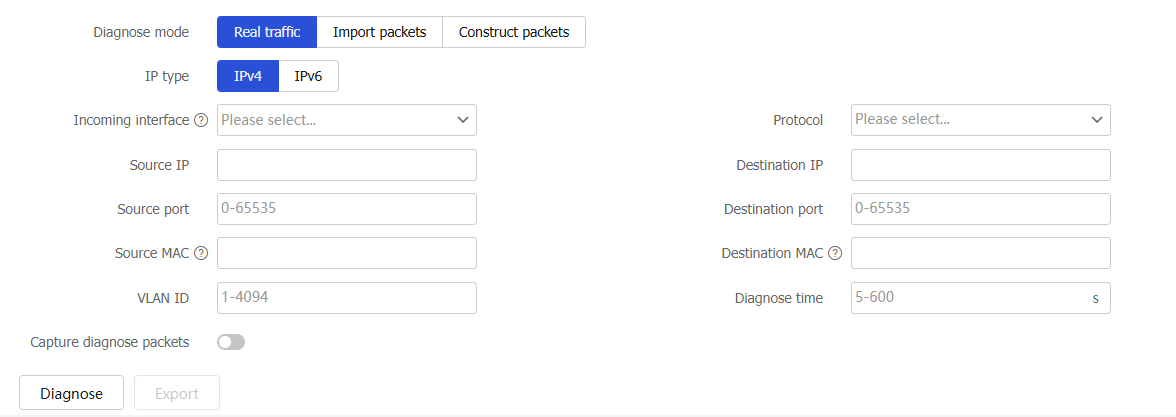Viewport: 1176px width, 417px height.
Task: Open the Incoming interface dropdown
Action: tap(346, 120)
